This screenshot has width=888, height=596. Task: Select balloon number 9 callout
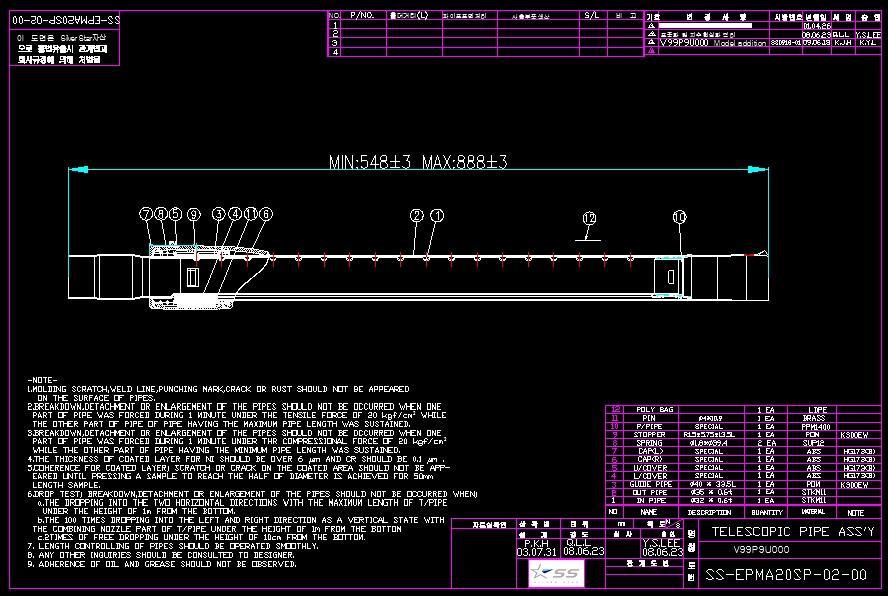pos(194,214)
